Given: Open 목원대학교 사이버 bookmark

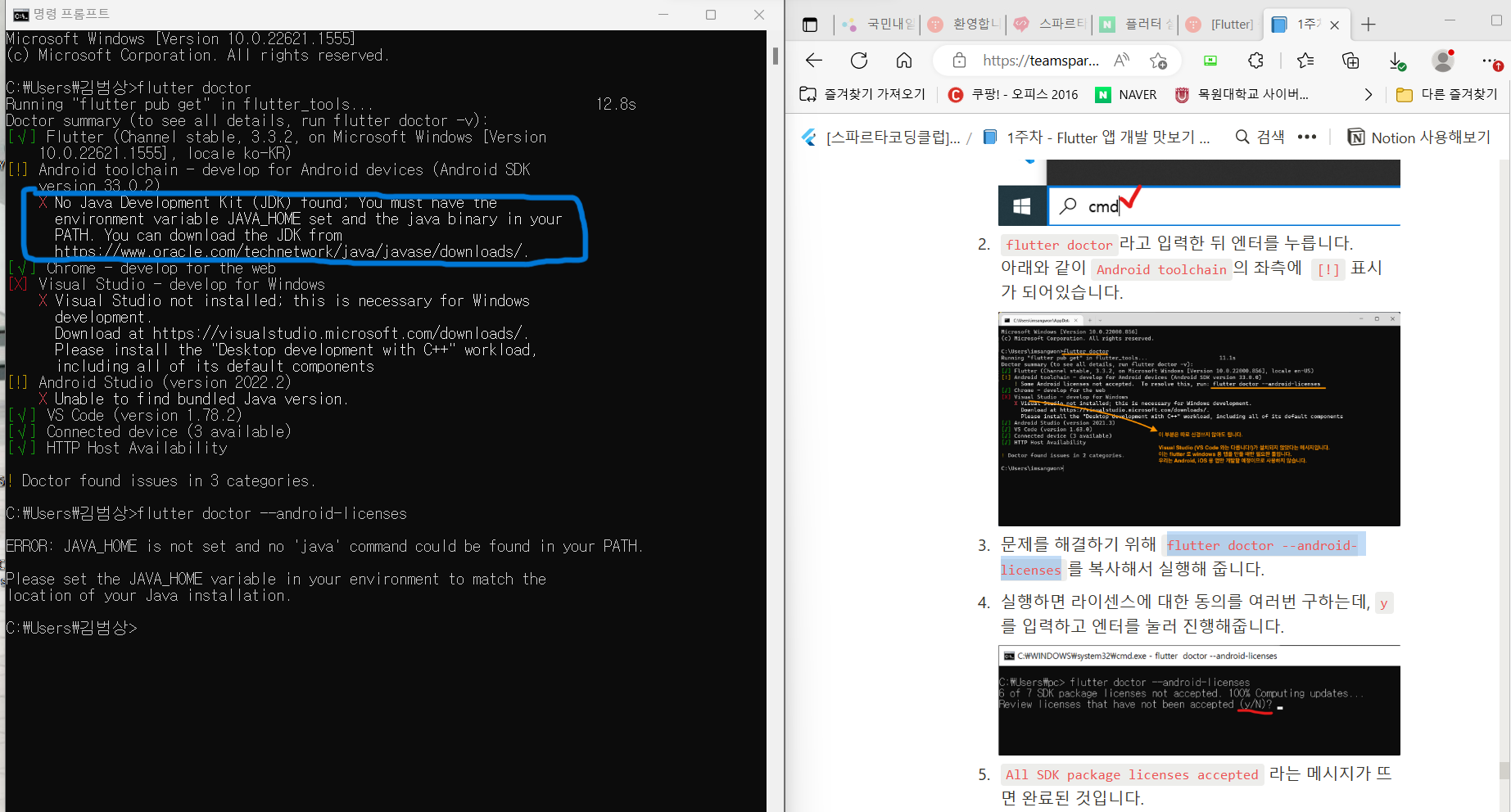Looking at the screenshot, I should pos(1242,94).
